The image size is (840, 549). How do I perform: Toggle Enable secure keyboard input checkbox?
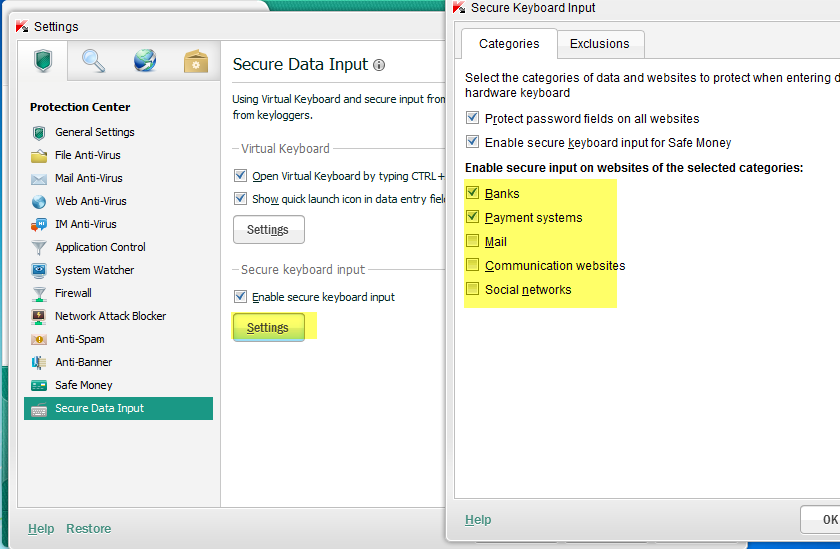coord(241,296)
